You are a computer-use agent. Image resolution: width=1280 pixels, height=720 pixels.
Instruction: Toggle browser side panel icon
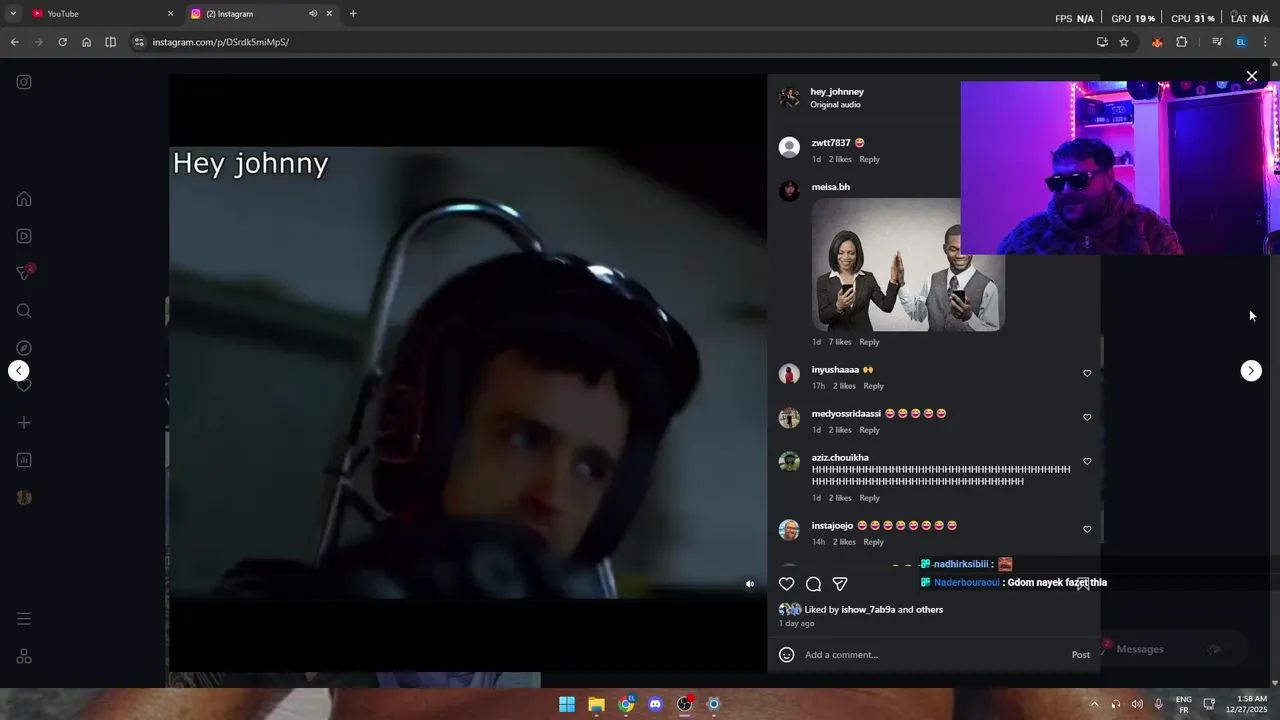click(x=110, y=42)
